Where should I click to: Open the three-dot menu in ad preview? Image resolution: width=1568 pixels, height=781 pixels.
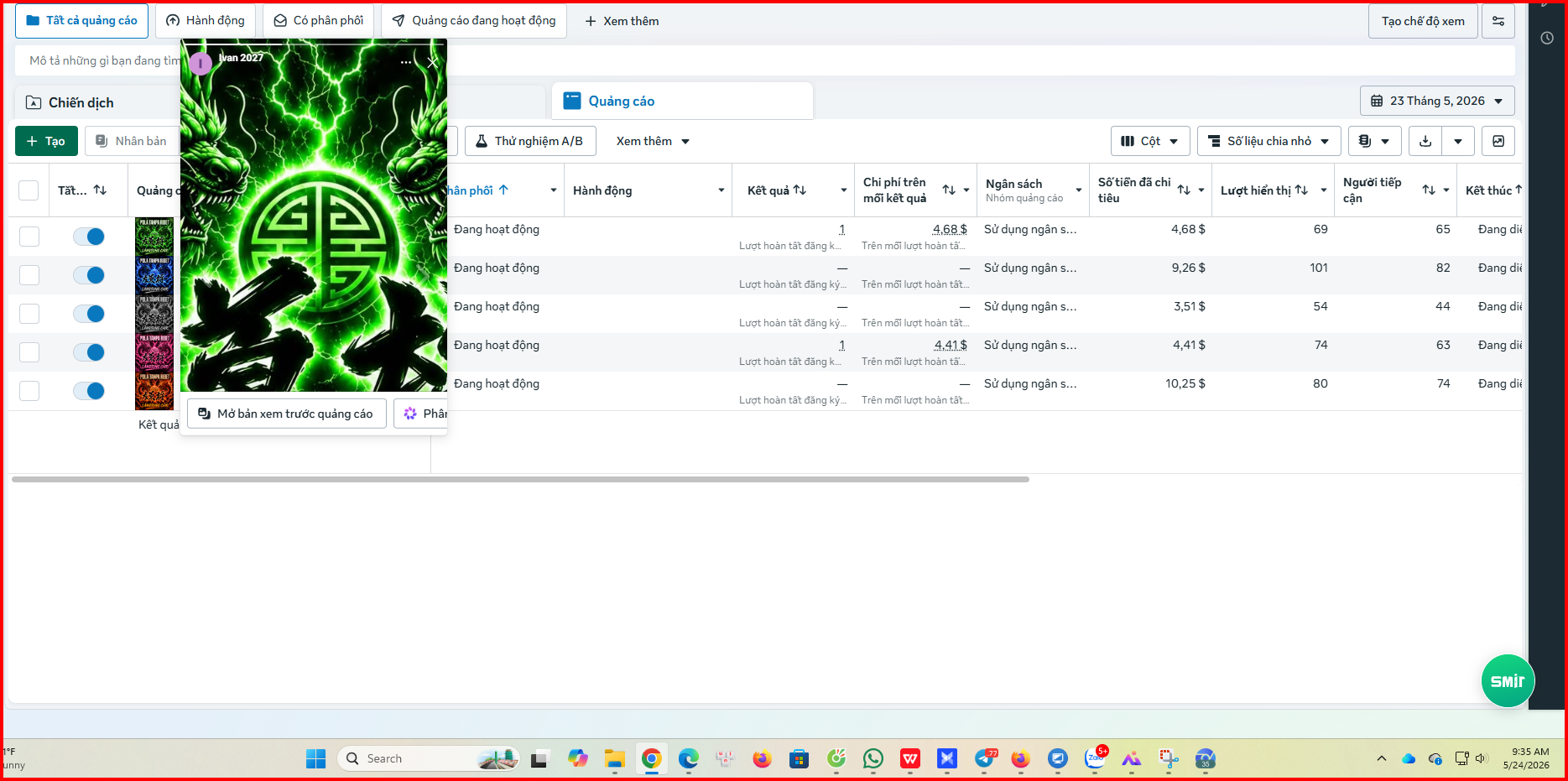coord(406,62)
